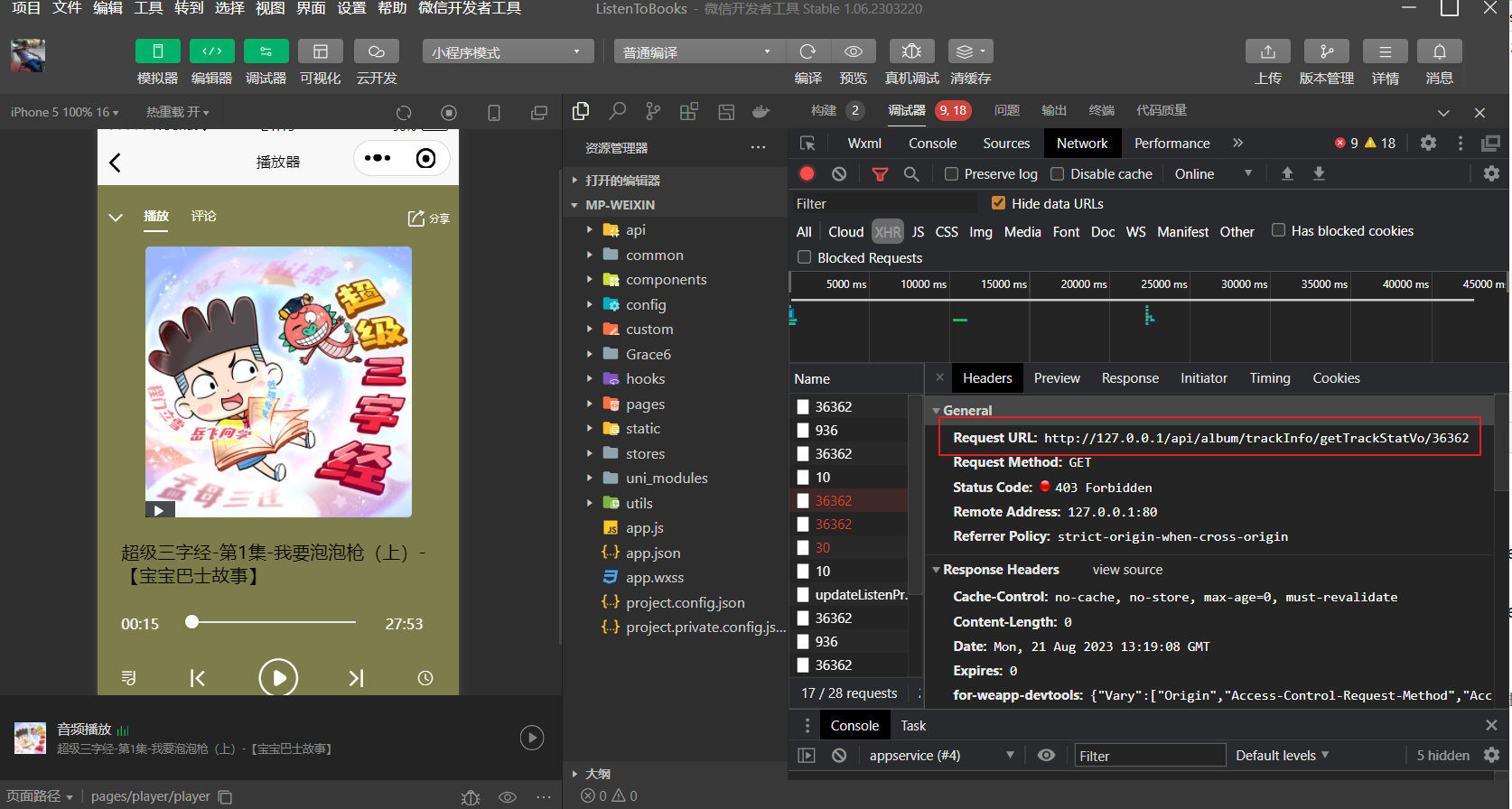The width and height of the screenshot is (1512, 809).
Task: Select the JS filter button
Action: pyautogui.click(x=918, y=232)
